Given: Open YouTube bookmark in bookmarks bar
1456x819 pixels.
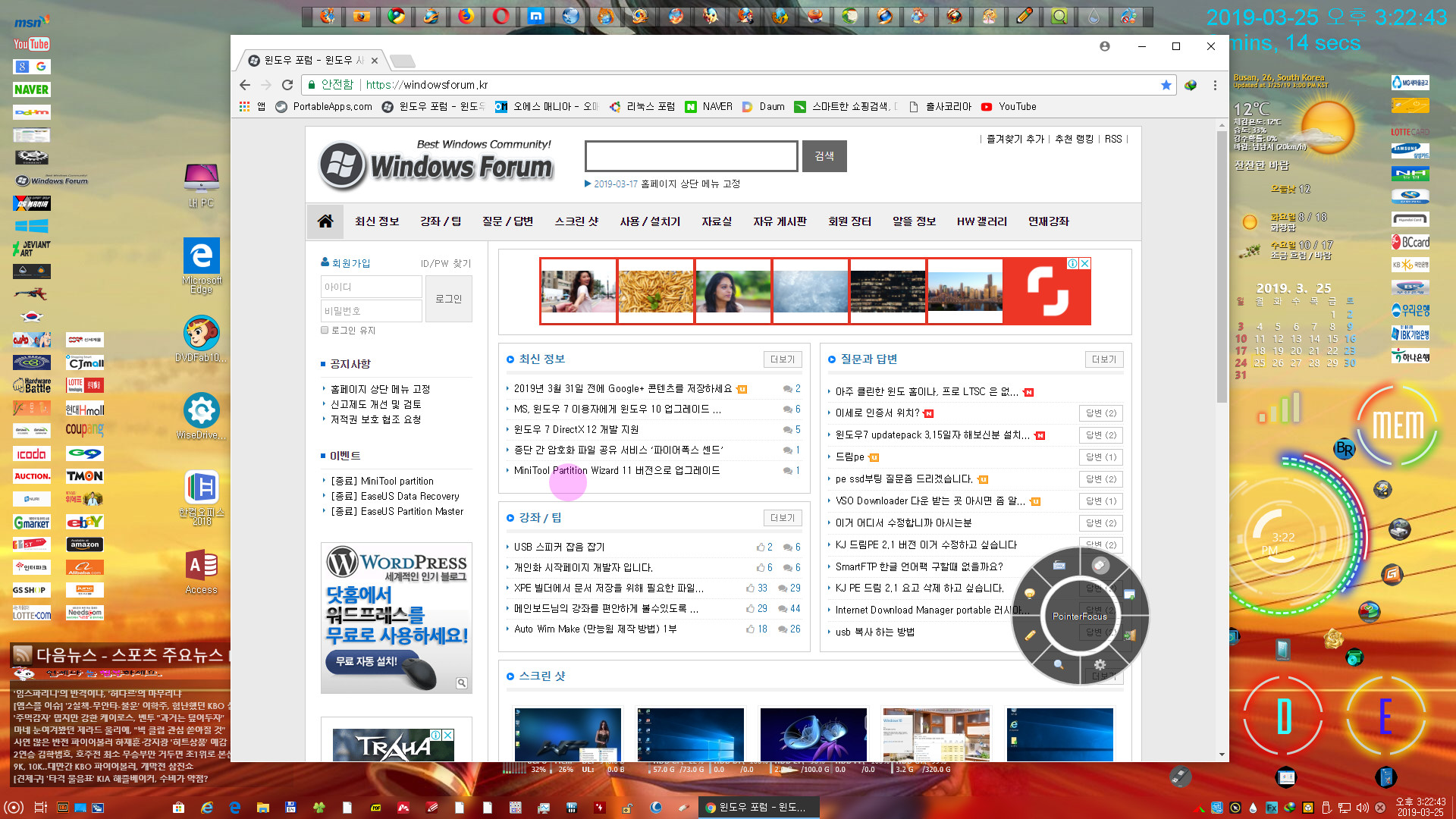Looking at the screenshot, I should 1009,107.
